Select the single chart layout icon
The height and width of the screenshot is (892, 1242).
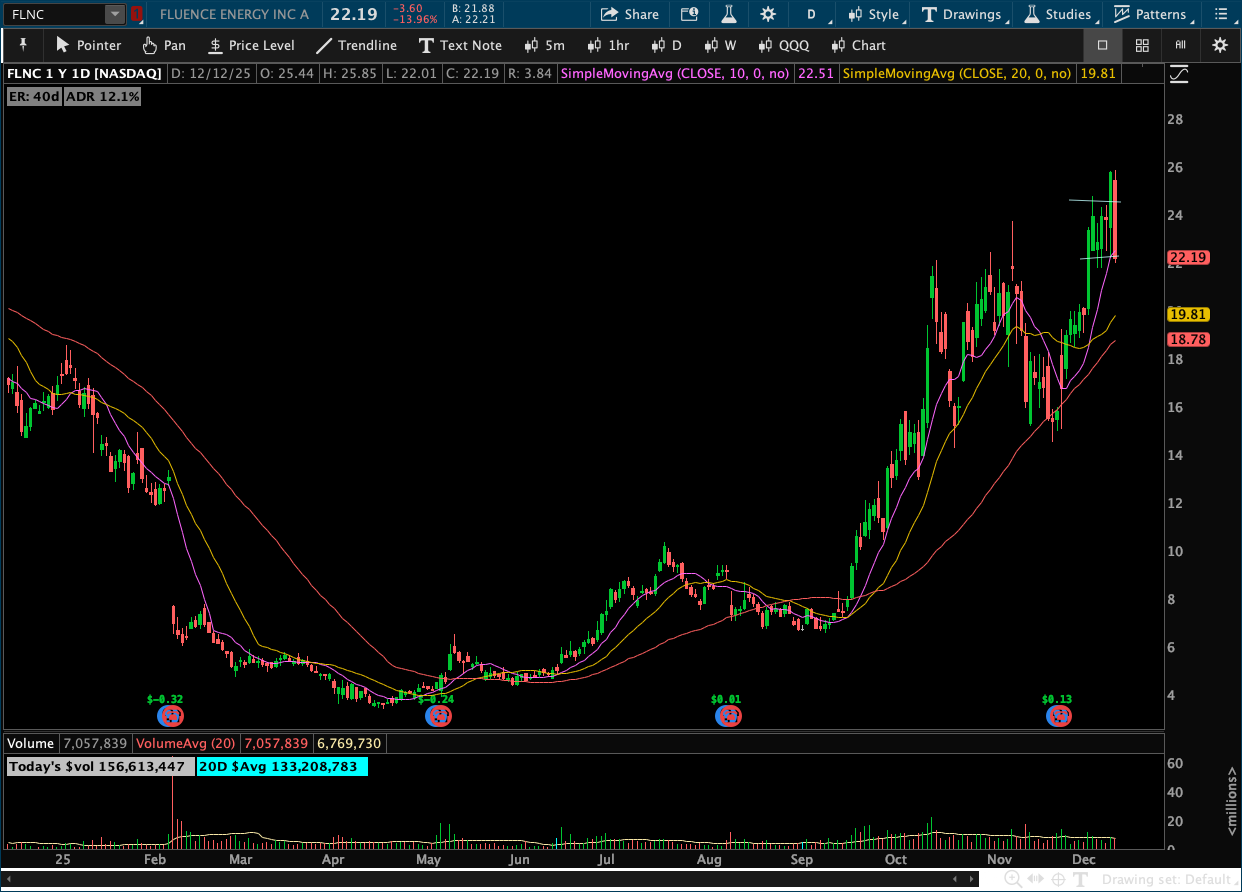(x=1102, y=45)
